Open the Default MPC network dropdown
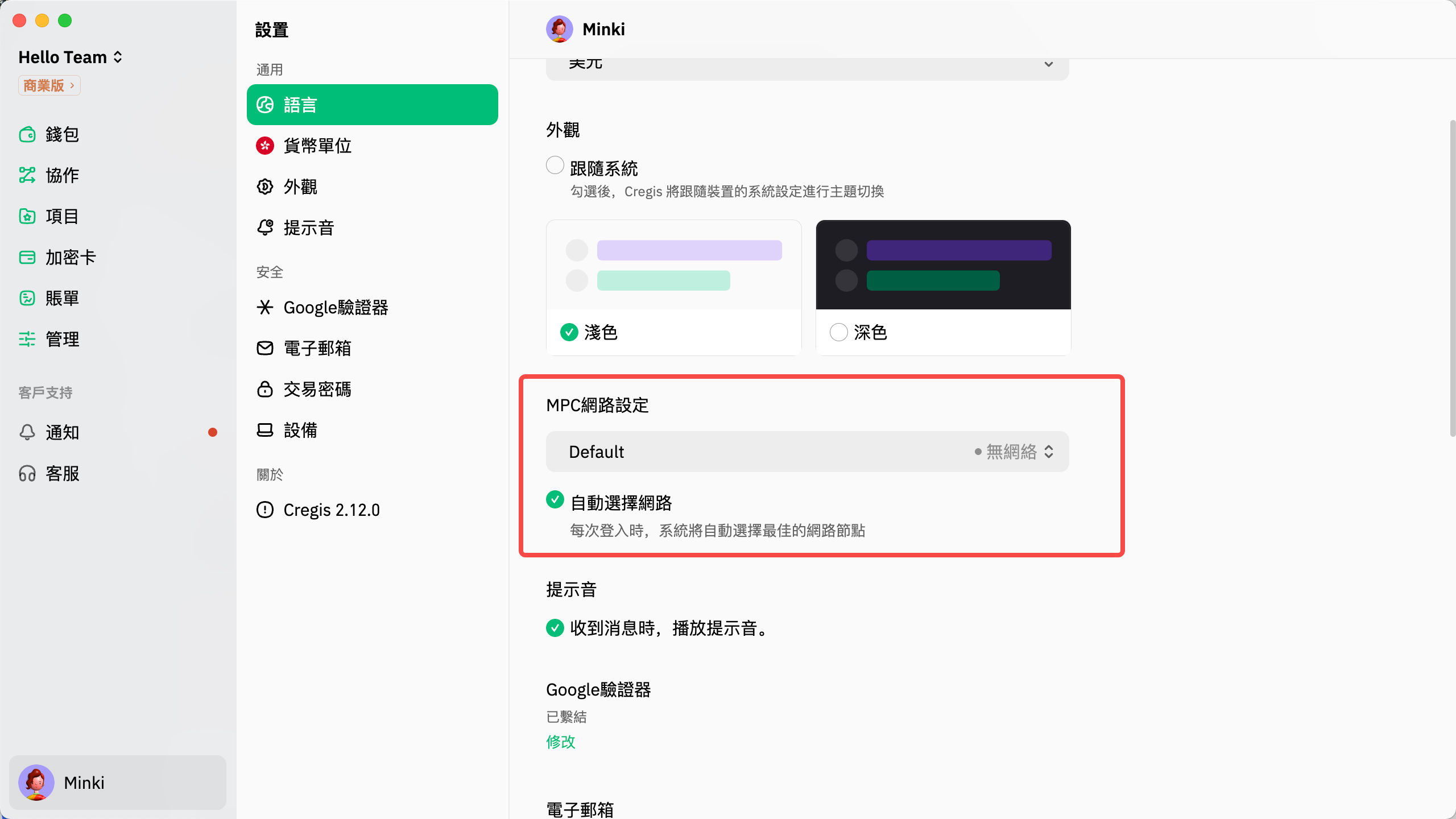This screenshot has width=1456, height=819. (x=806, y=452)
